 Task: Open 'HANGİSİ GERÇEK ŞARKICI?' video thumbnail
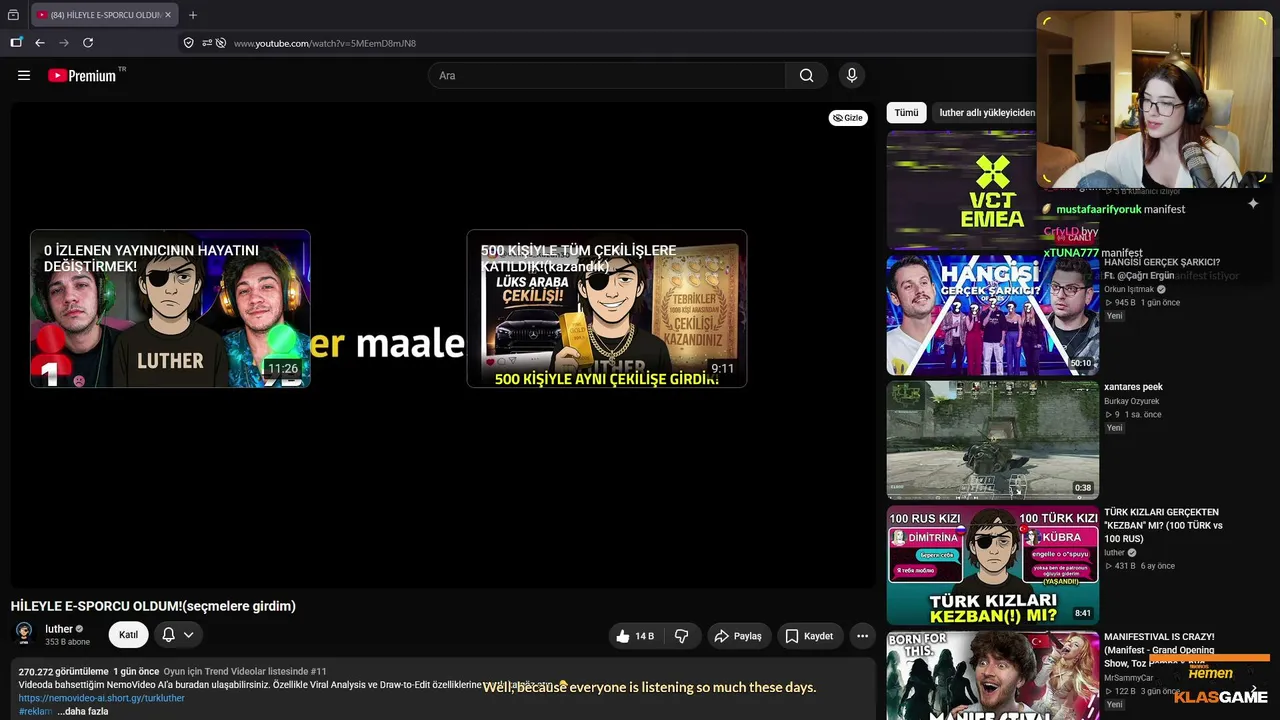993,315
